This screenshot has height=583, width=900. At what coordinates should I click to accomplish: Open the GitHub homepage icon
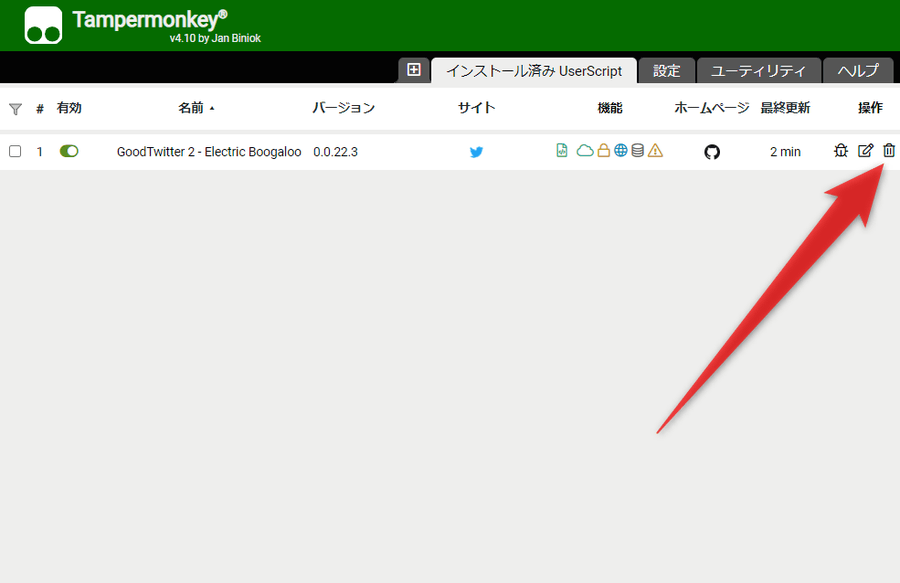click(712, 152)
